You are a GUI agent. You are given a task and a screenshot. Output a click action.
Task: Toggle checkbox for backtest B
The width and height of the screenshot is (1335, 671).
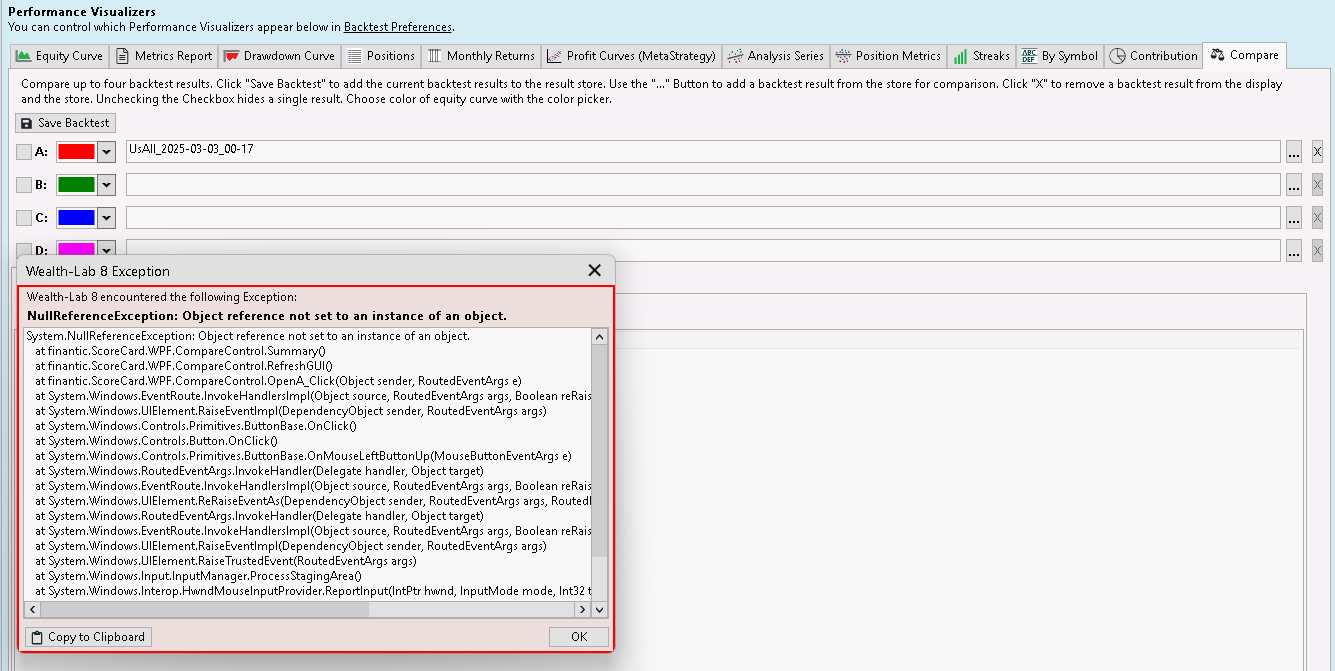click(24, 185)
